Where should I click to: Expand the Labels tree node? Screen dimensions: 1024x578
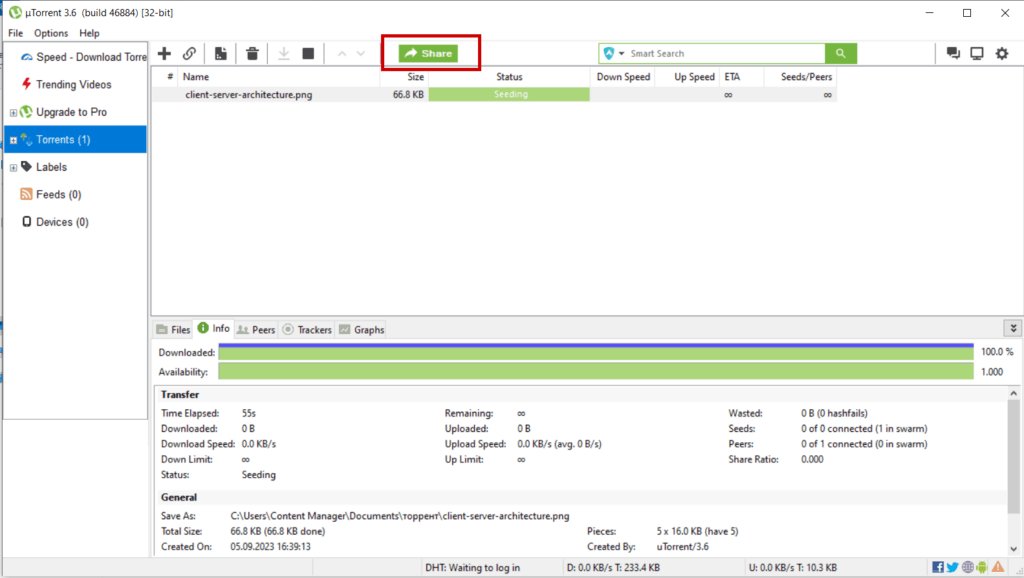tap(13, 167)
